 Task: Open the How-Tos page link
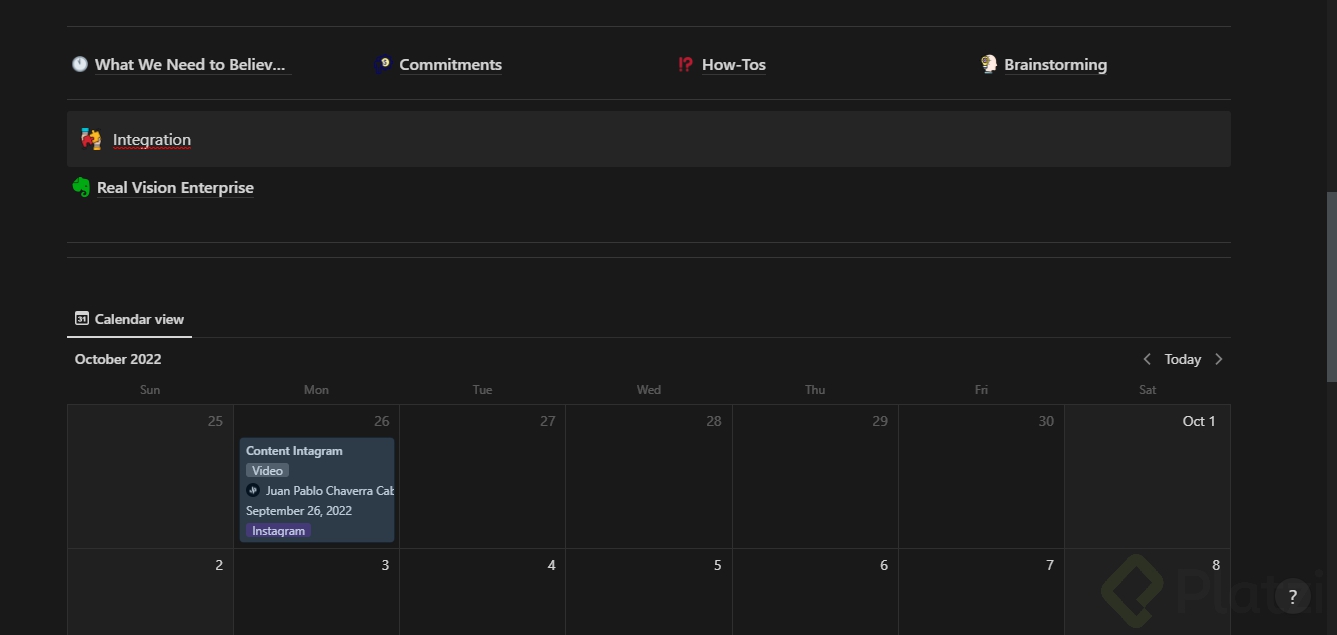click(x=733, y=65)
